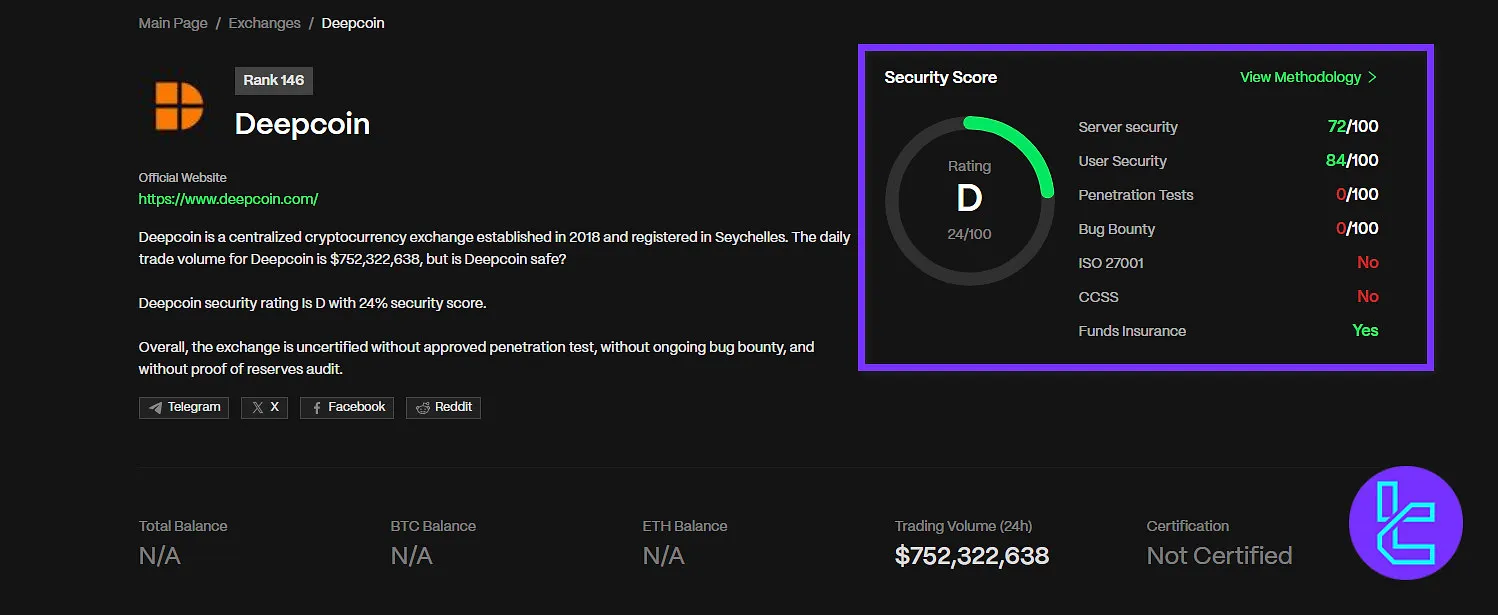Click the Telegram paper-plane icon
Image resolution: width=1498 pixels, height=615 pixels.
[155, 408]
